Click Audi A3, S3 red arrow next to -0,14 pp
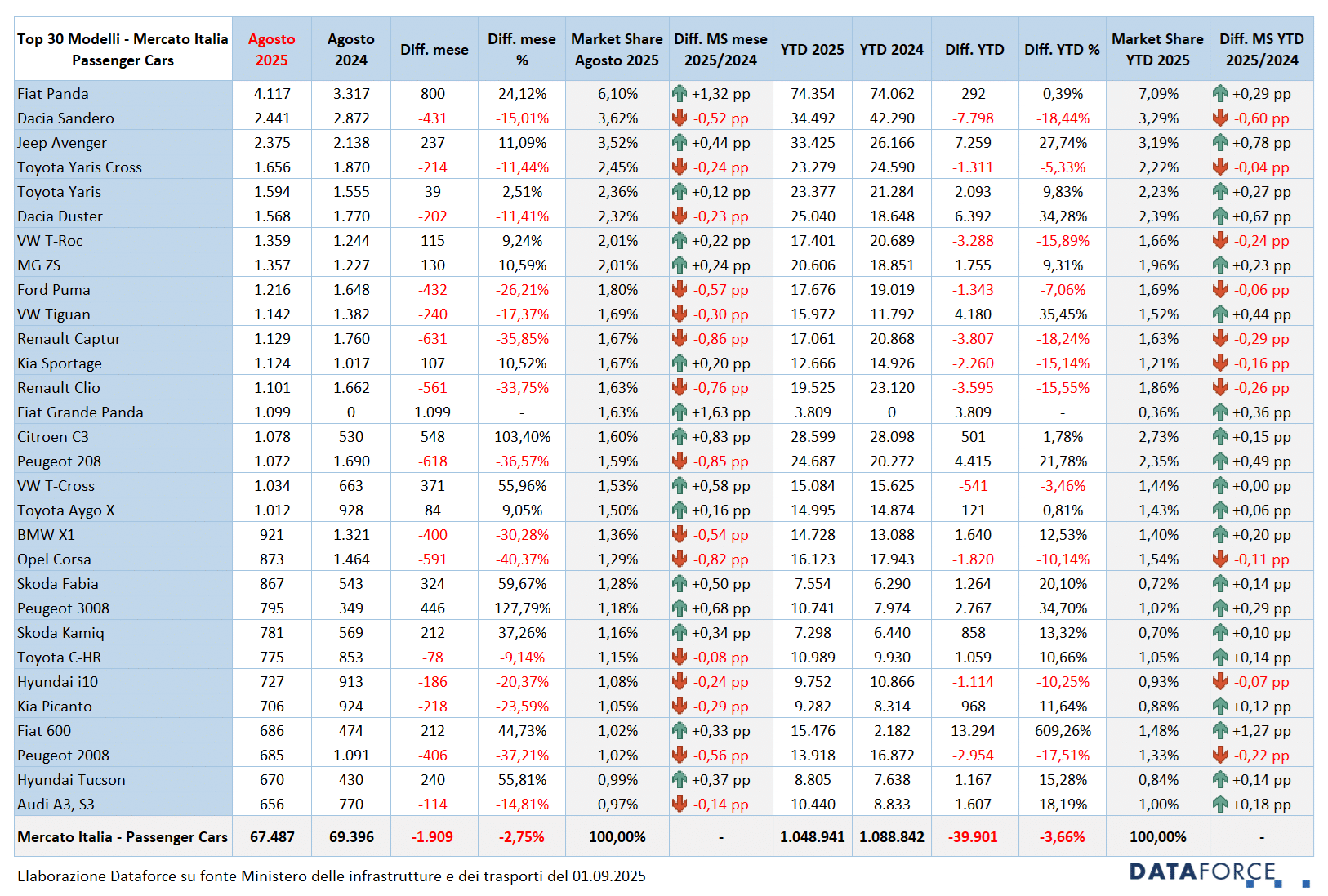The width and height of the screenshot is (1328, 896). click(680, 804)
